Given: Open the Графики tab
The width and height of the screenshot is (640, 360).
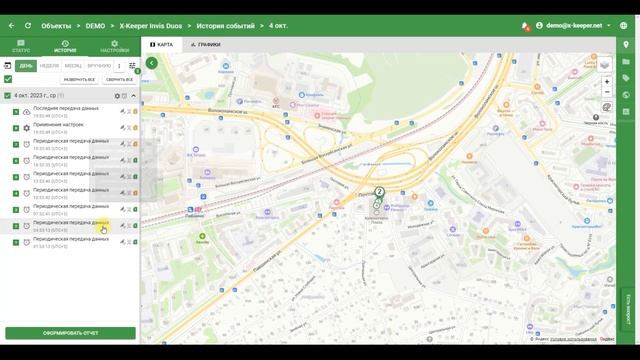Looking at the screenshot, I should click(206, 44).
